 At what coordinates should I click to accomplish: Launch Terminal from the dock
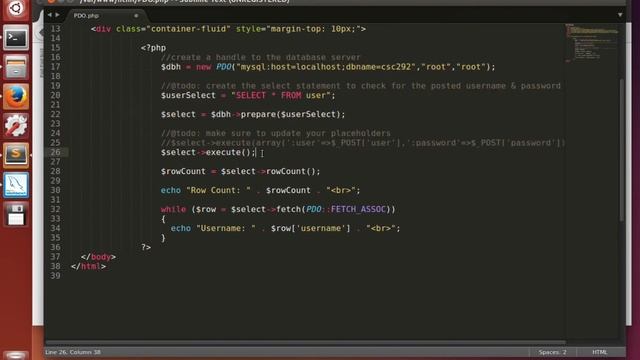pyautogui.click(x=16, y=38)
